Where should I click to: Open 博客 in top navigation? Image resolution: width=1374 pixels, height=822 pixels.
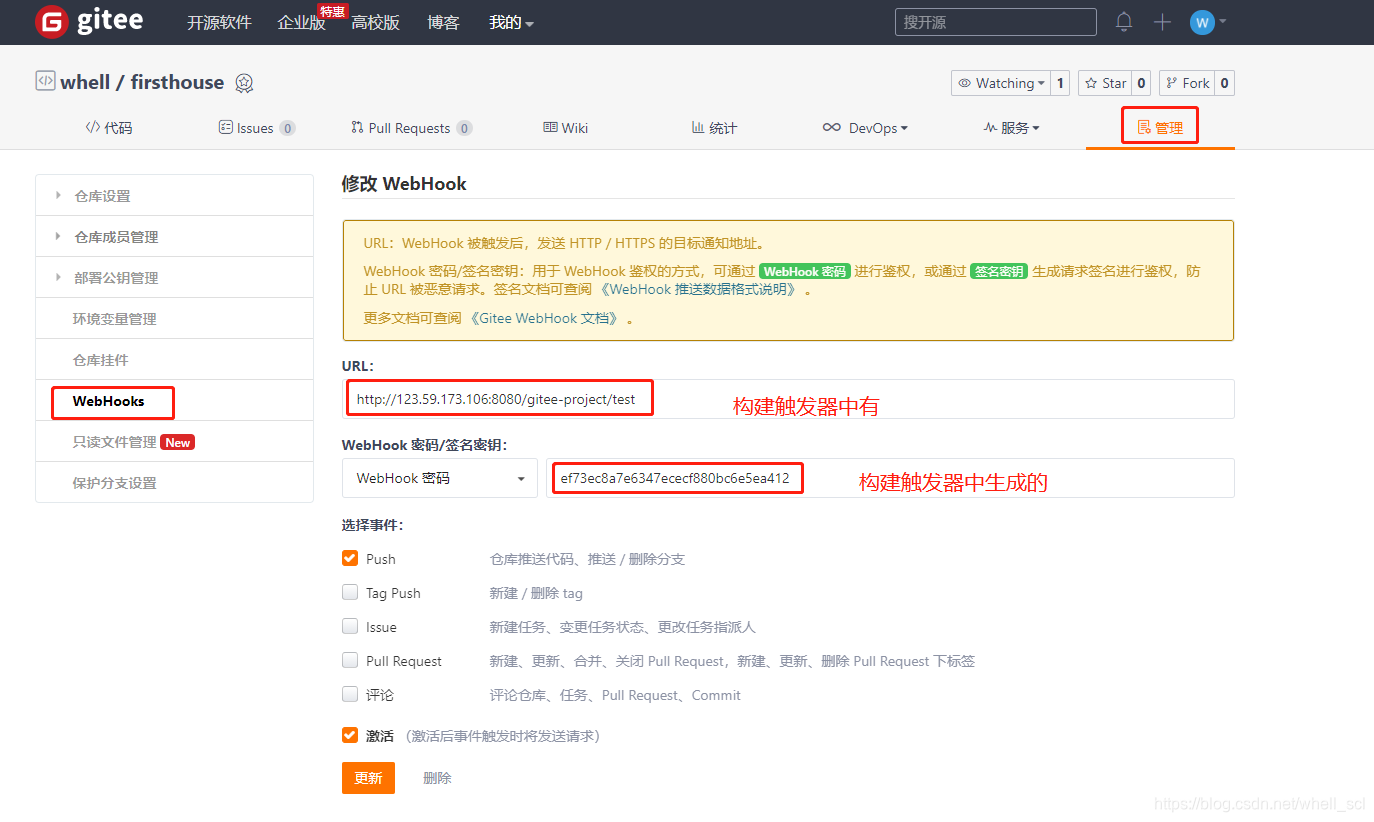click(443, 22)
